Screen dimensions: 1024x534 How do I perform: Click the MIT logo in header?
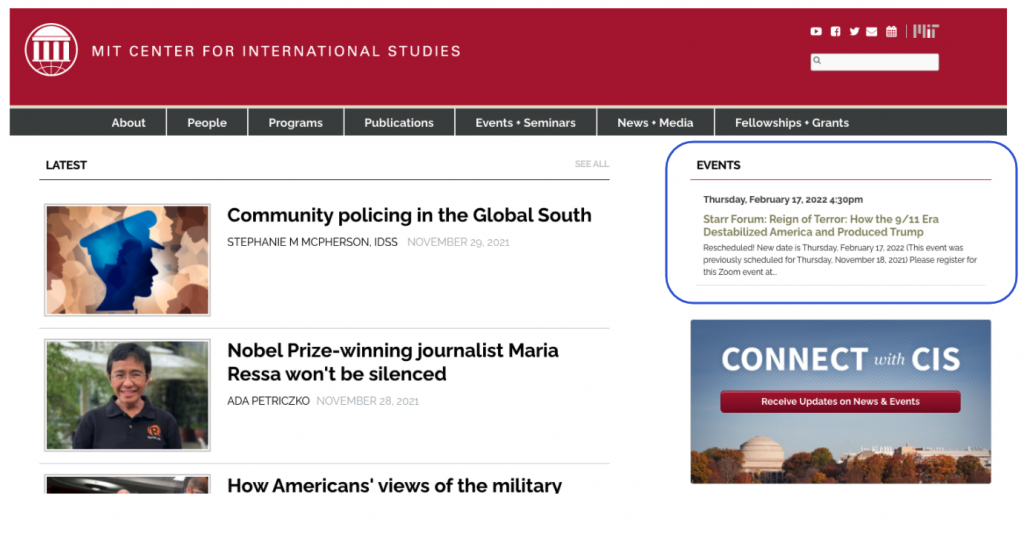(x=926, y=31)
